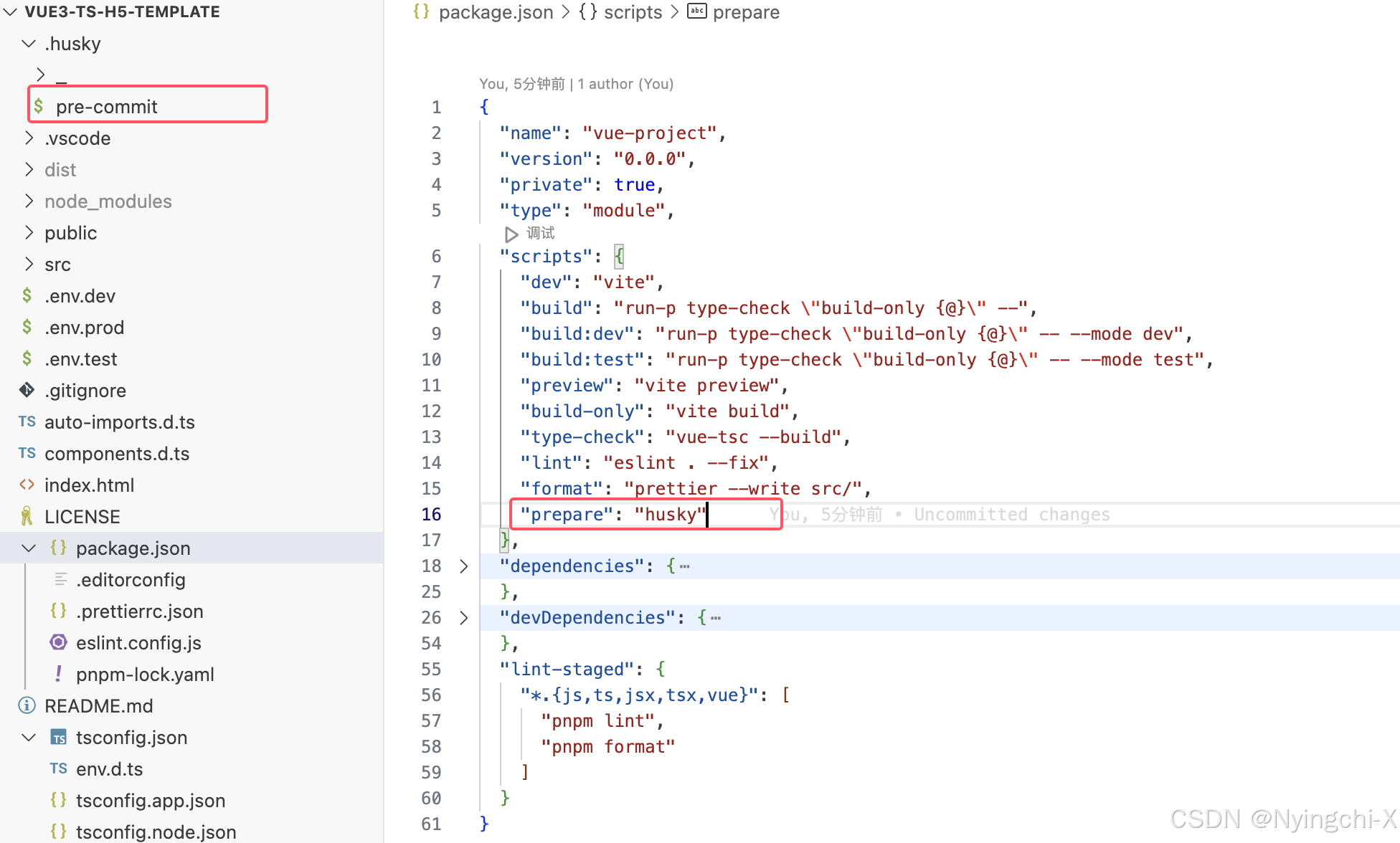
Task: Expand the .vscode folder
Action: point(29,138)
